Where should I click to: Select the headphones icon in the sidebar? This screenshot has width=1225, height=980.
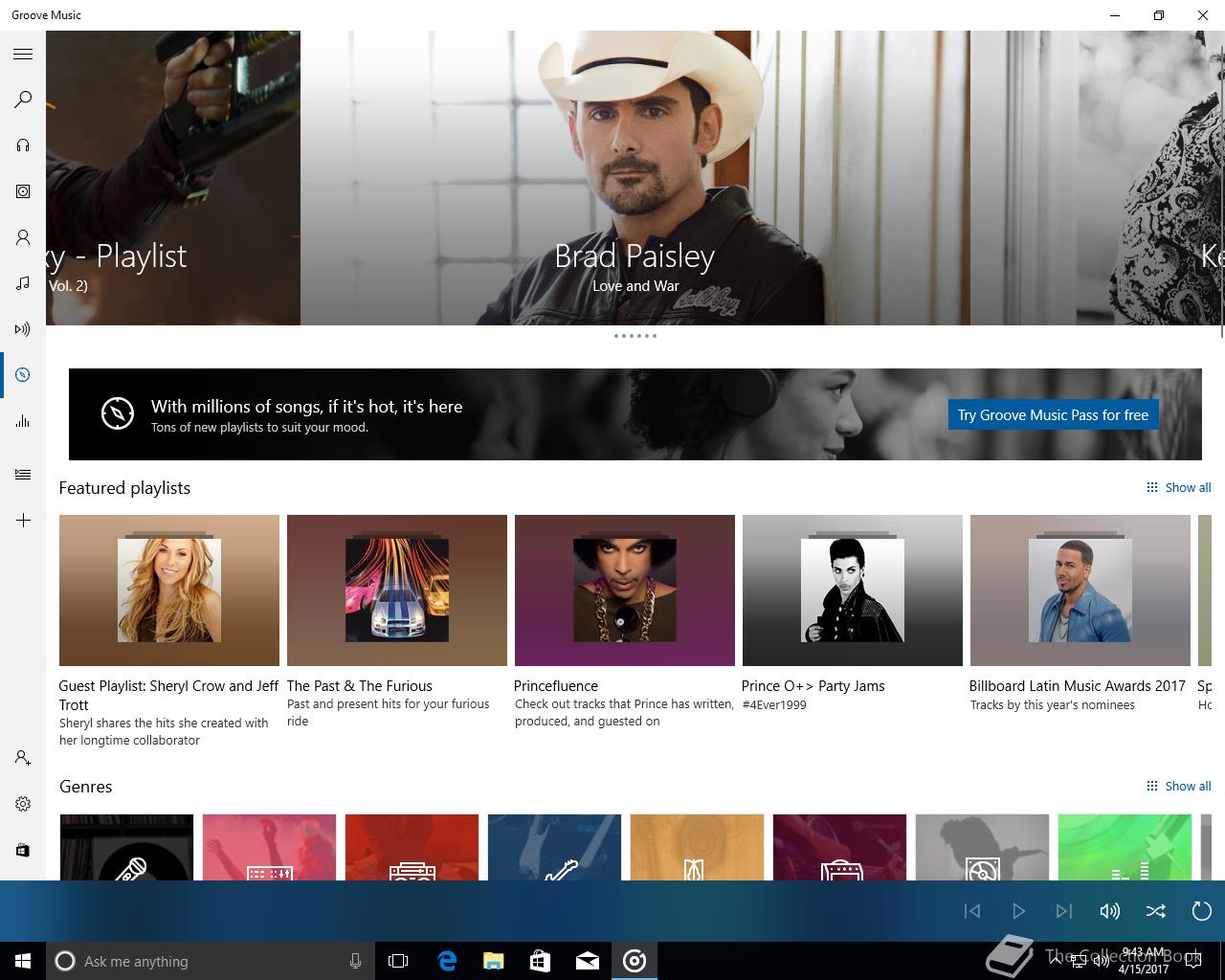coord(23,145)
